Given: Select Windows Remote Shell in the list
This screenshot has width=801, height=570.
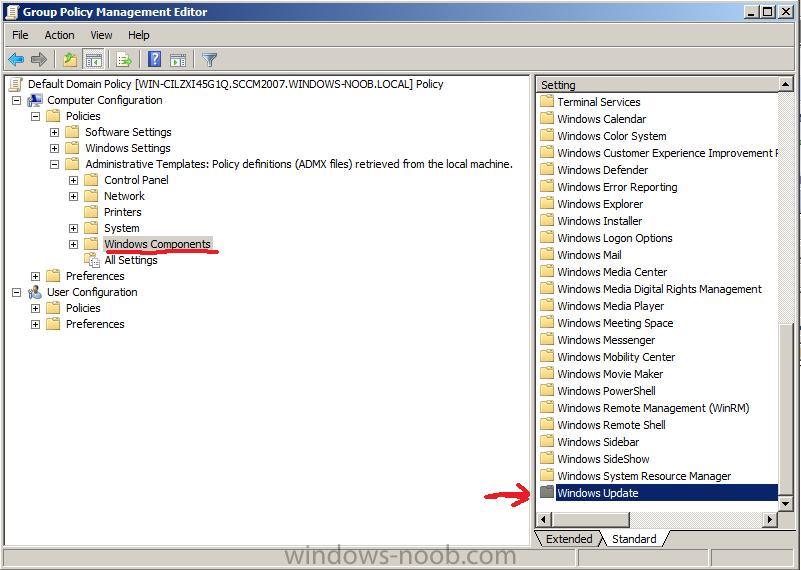Looking at the screenshot, I should click(x=611, y=425).
